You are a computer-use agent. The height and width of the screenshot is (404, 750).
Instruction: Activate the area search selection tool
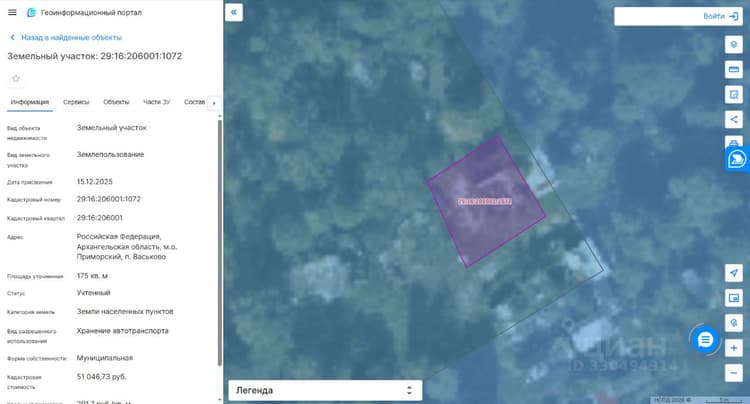pos(734,94)
